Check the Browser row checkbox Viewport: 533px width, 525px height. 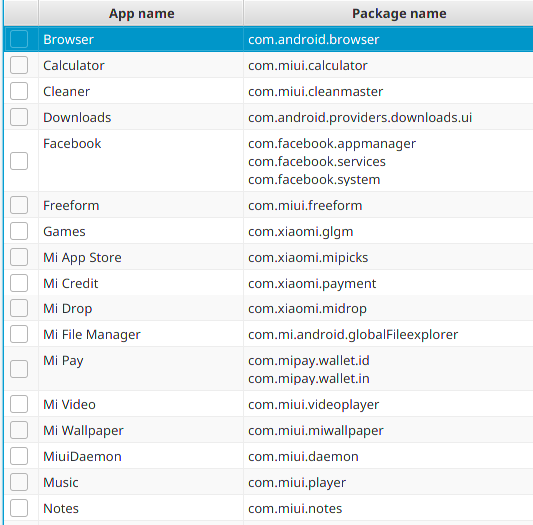click(19, 39)
